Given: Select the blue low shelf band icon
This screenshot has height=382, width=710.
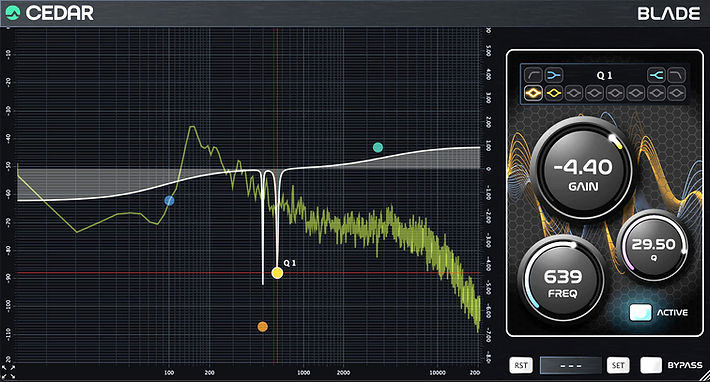Looking at the screenshot, I should [x=553, y=75].
